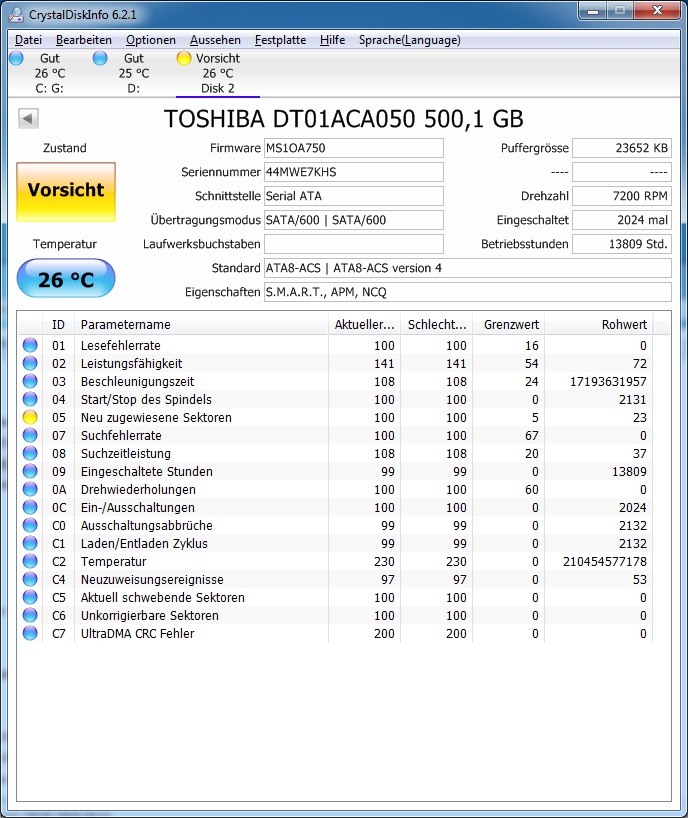Click the Schlecht... column header

436,324
